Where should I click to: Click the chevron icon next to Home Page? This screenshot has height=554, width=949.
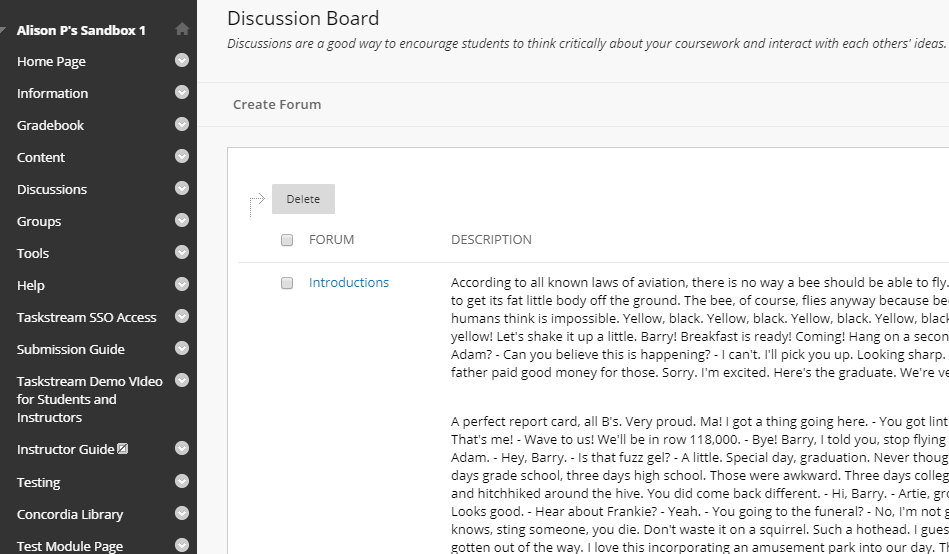click(x=182, y=61)
